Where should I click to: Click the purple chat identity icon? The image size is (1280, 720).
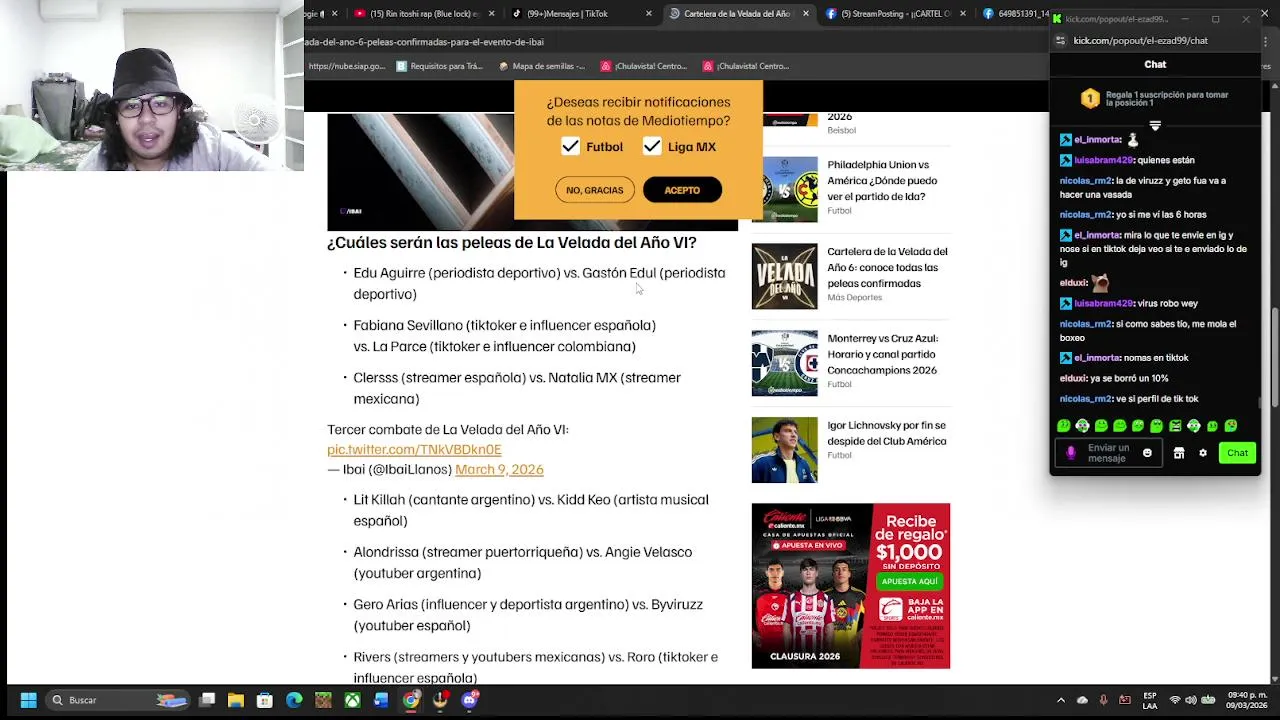click(x=1071, y=453)
